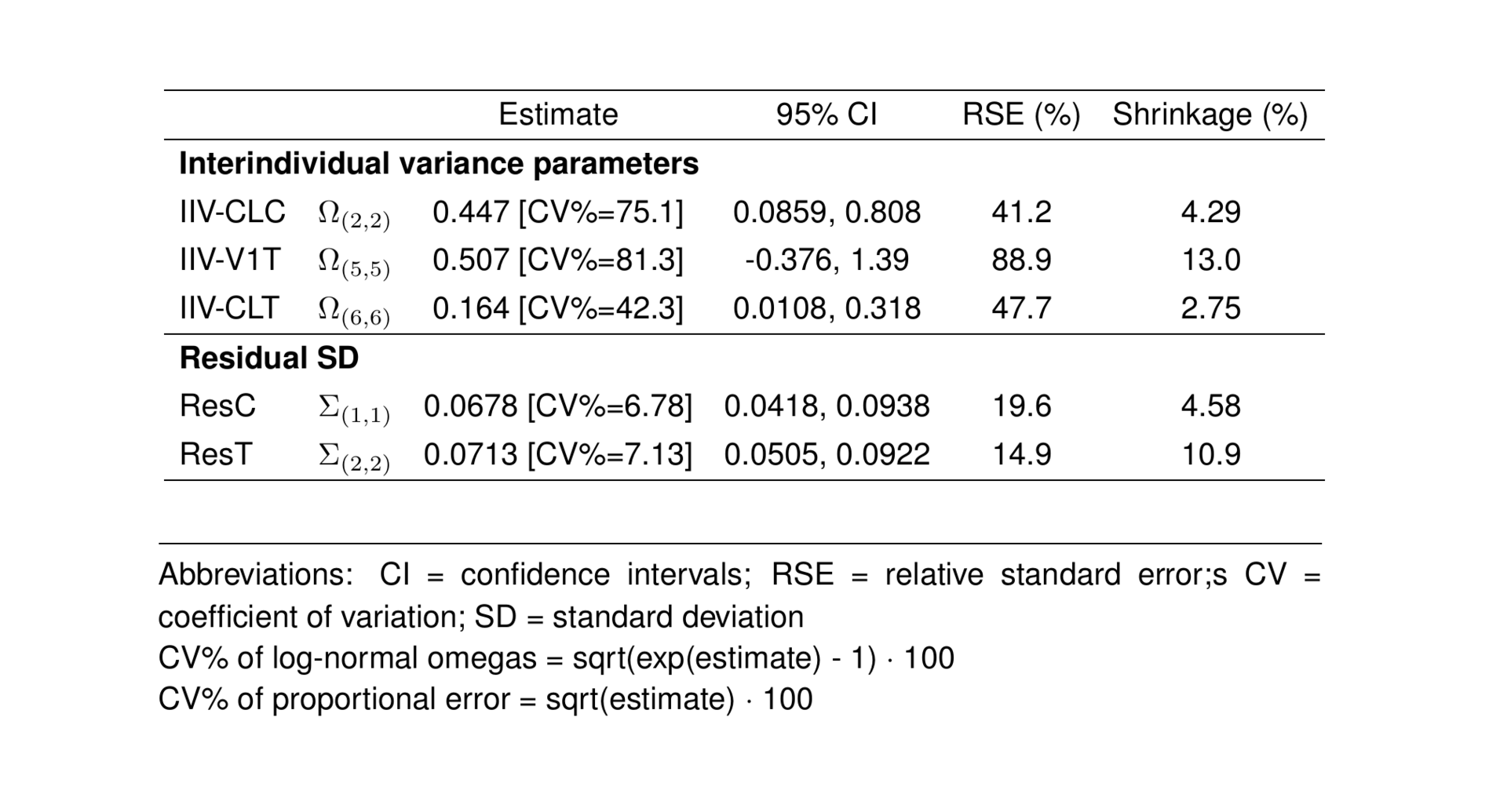Select the Residual SD section heading

tap(269, 358)
